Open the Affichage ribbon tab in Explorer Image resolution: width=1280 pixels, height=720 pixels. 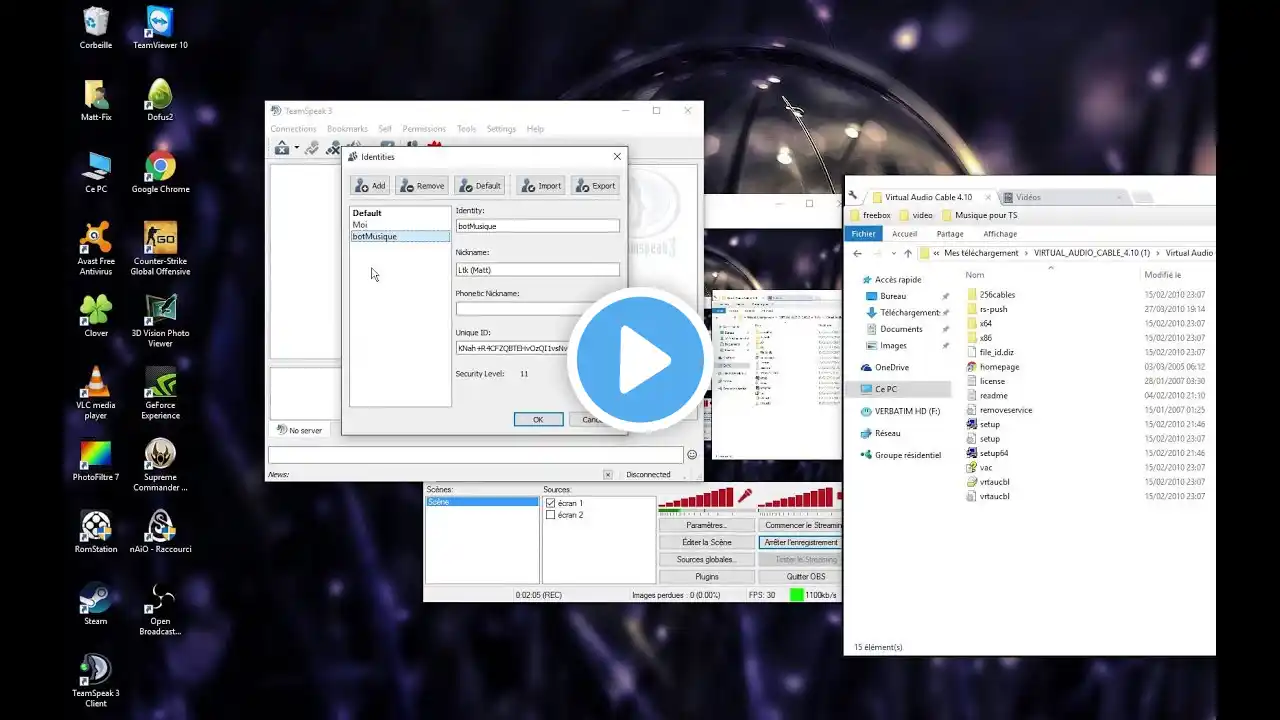tap(1000, 234)
